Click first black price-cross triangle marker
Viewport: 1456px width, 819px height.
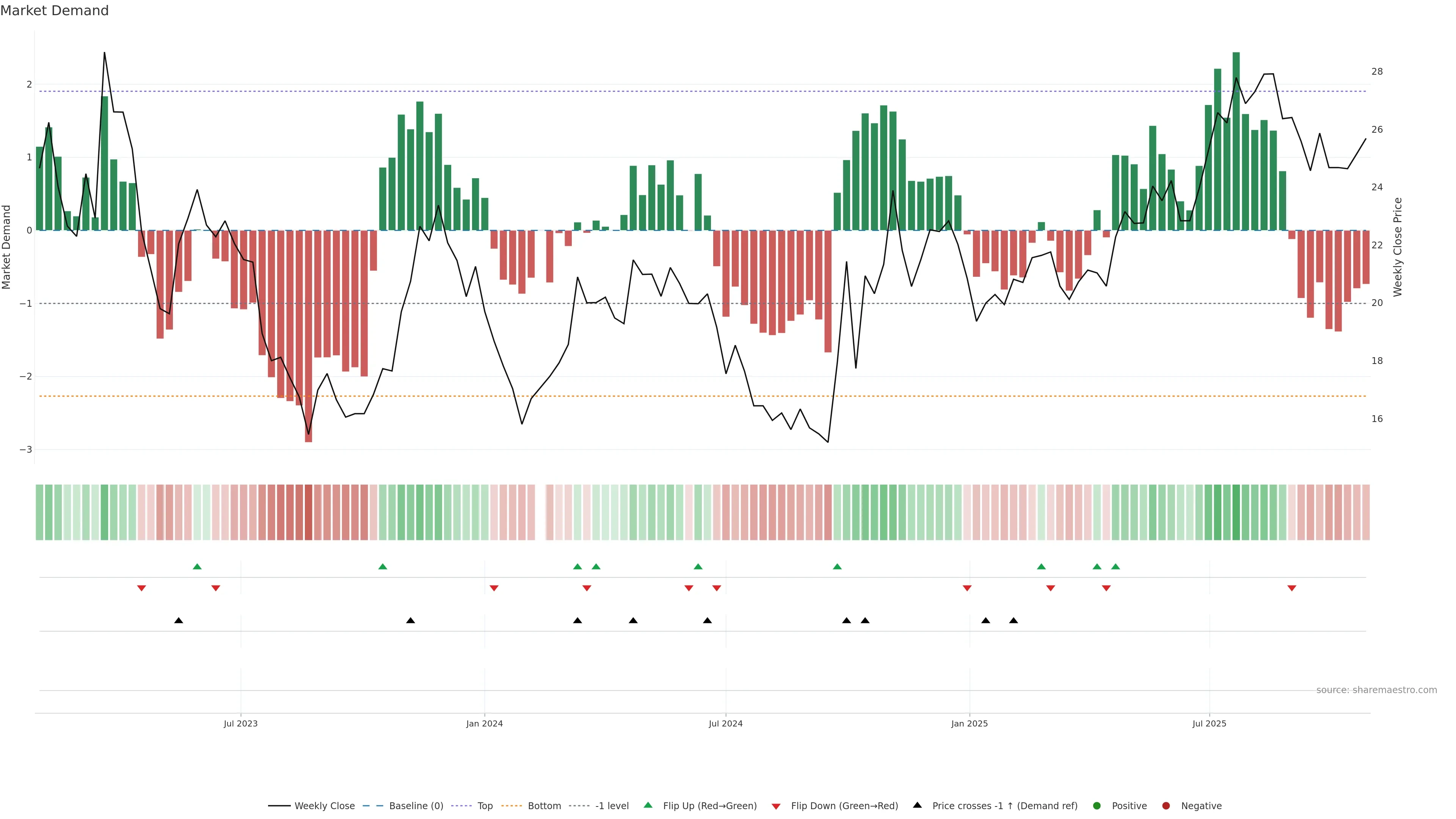point(179,621)
